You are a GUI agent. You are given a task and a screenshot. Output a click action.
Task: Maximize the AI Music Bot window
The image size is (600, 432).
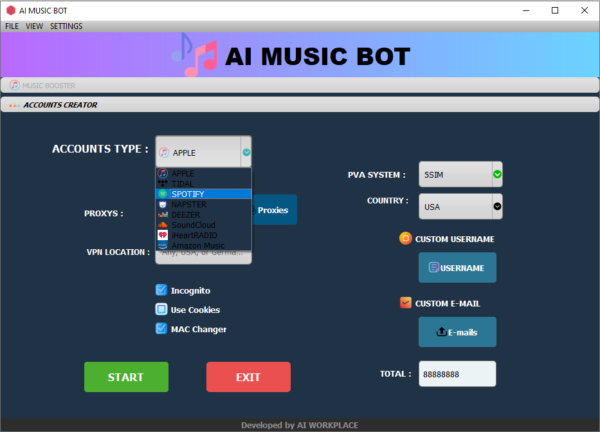coord(555,10)
